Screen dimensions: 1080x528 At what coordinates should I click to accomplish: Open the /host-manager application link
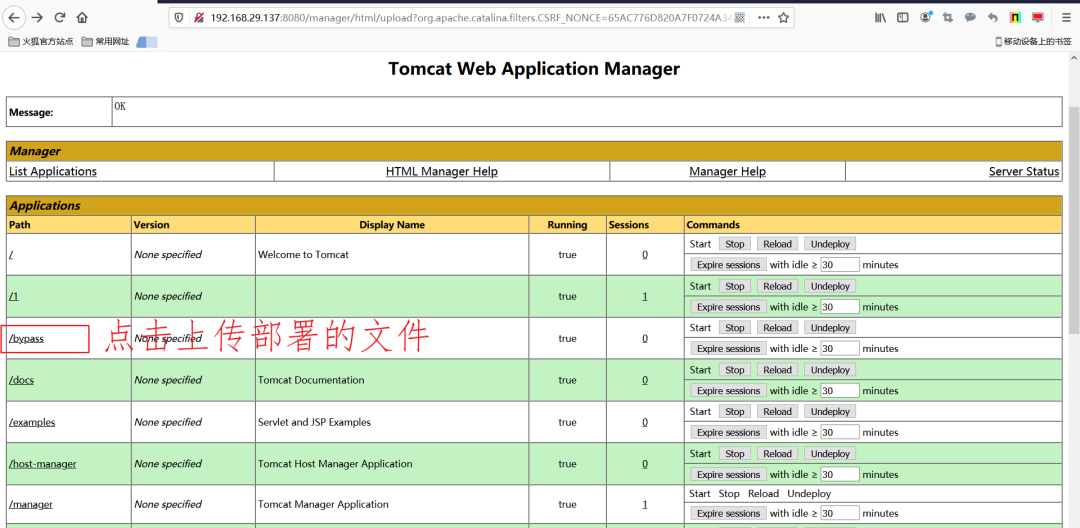click(43, 464)
